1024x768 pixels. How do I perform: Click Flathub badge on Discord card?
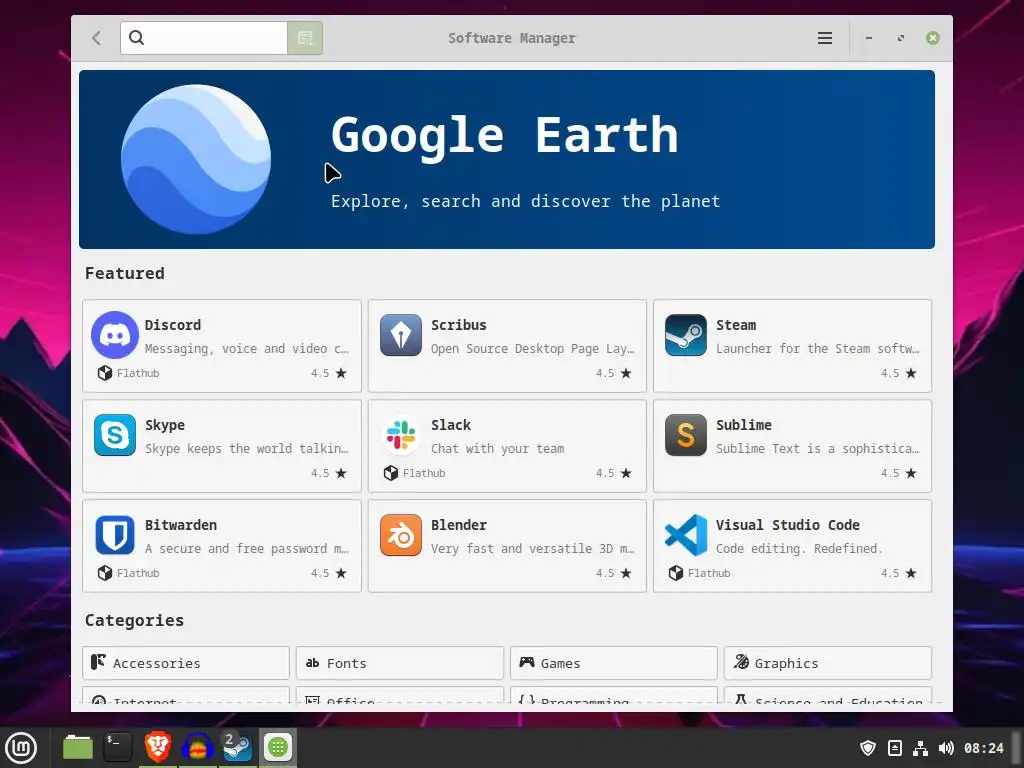click(129, 374)
